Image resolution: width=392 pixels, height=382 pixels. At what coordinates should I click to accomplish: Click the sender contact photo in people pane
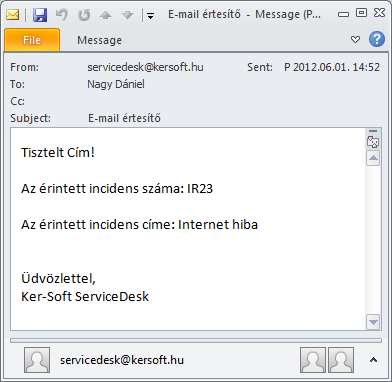(37, 360)
